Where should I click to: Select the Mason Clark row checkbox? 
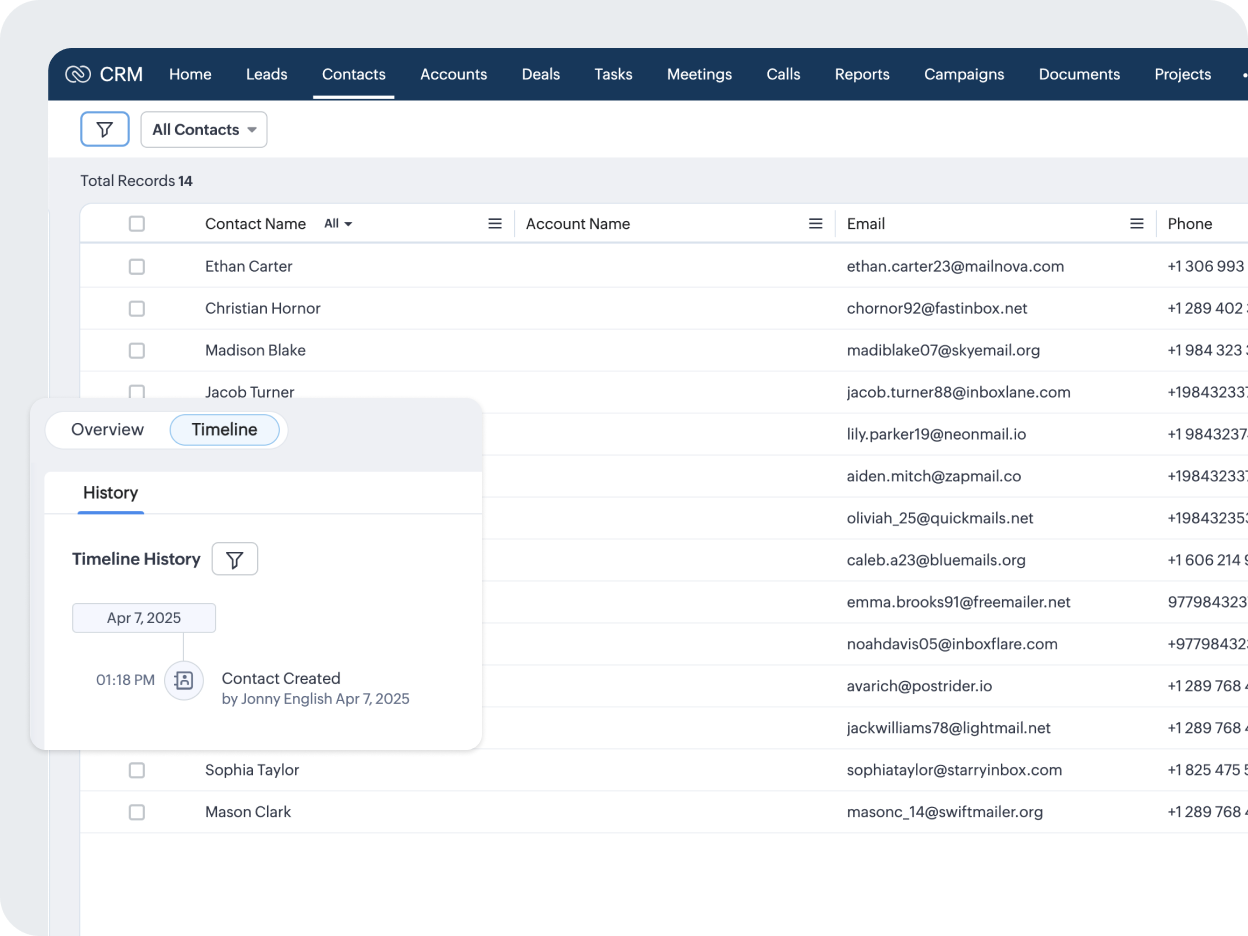[137, 812]
